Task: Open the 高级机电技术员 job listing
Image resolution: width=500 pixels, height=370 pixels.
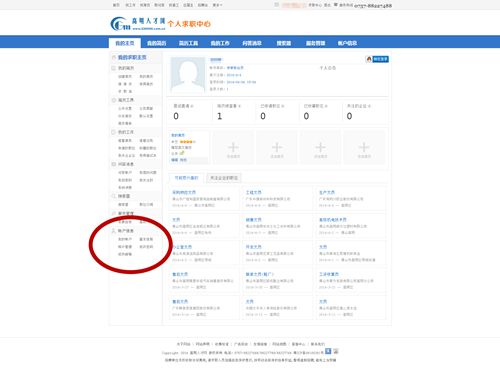Action: click(x=333, y=220)
